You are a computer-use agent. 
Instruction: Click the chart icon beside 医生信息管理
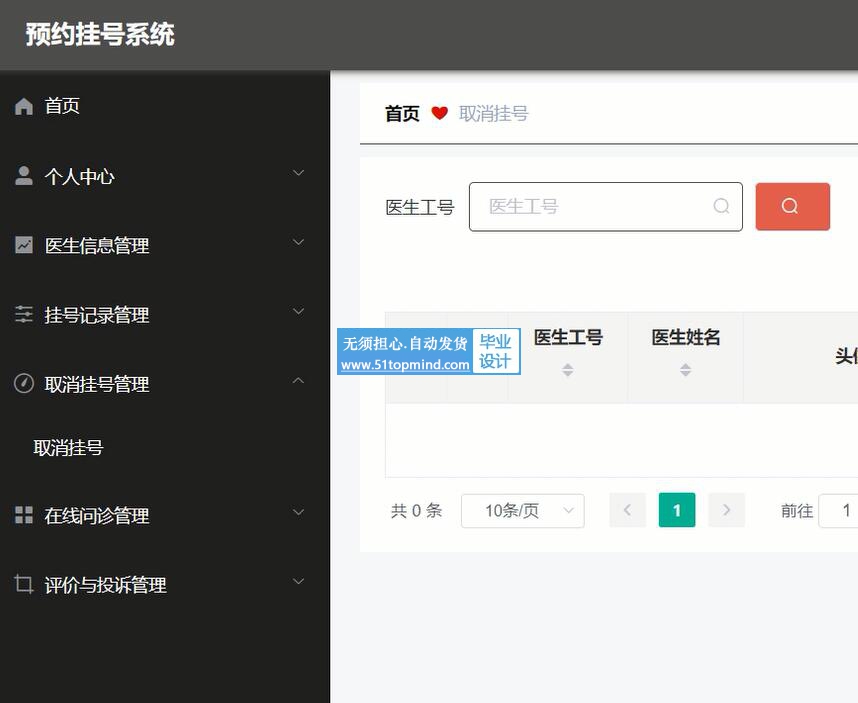24,245
